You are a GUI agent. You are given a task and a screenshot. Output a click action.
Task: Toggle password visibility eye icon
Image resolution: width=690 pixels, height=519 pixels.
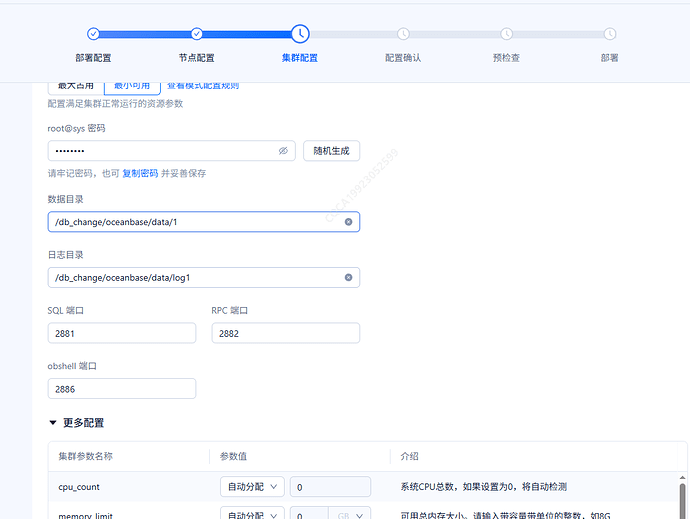[283, 151]
